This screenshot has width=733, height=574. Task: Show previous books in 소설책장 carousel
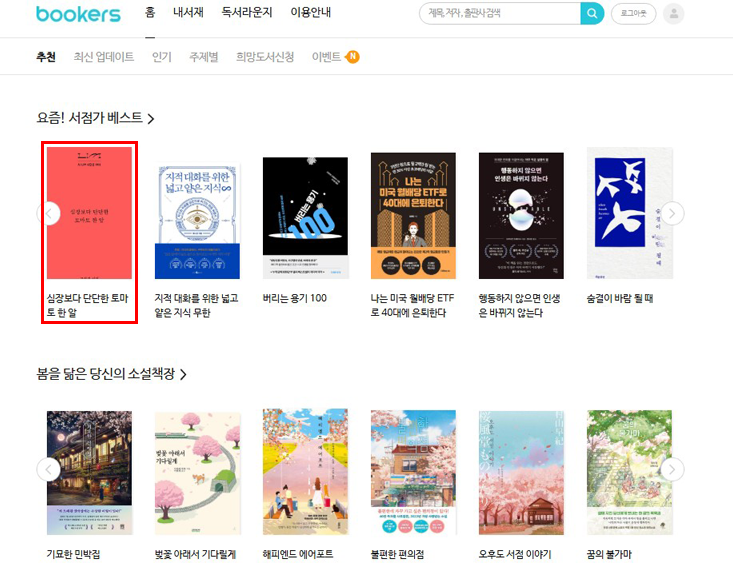pyautogui.click(x=49, y=469)
